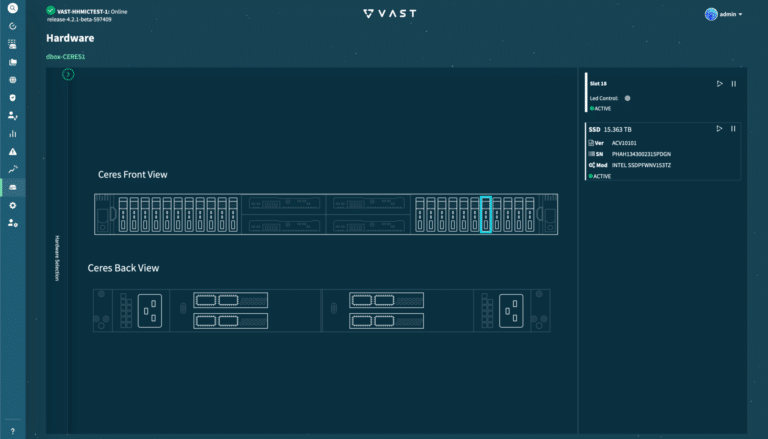Select the lower-right network card in back view

386,321
